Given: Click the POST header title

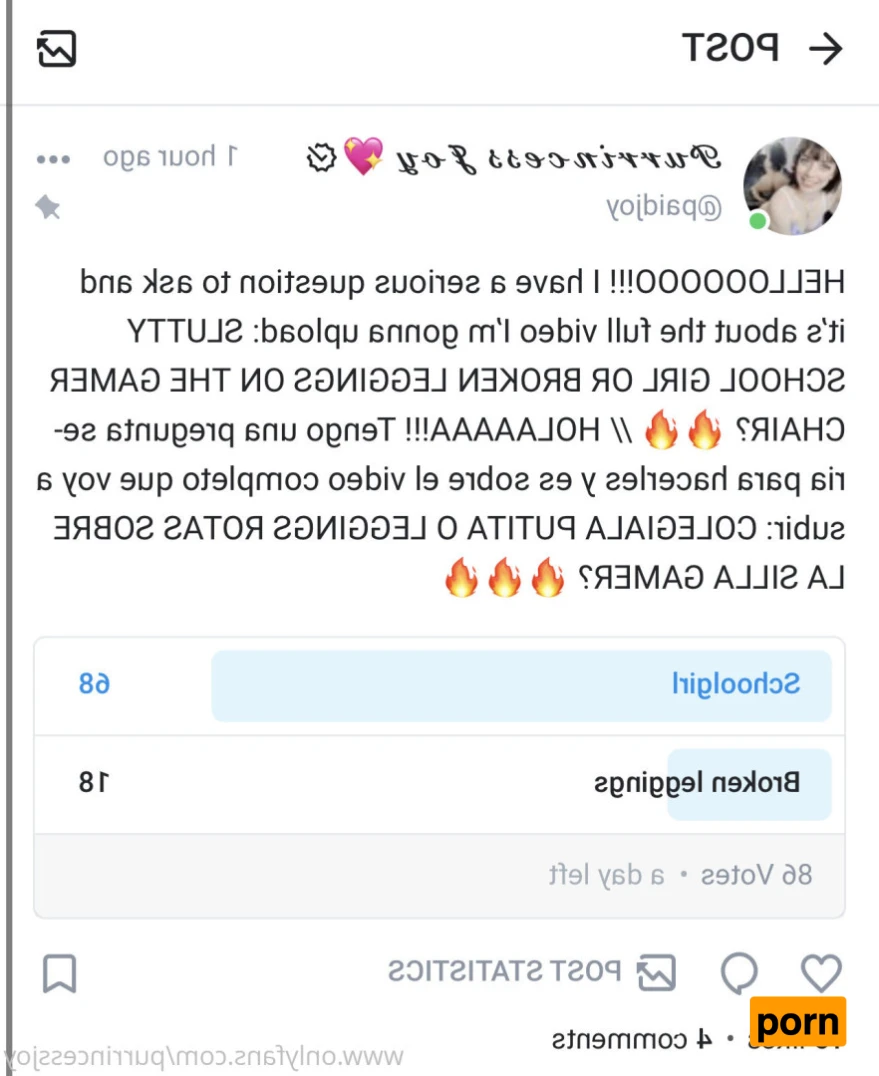Looking at the screenshot, I should click(x=730, y=49).
